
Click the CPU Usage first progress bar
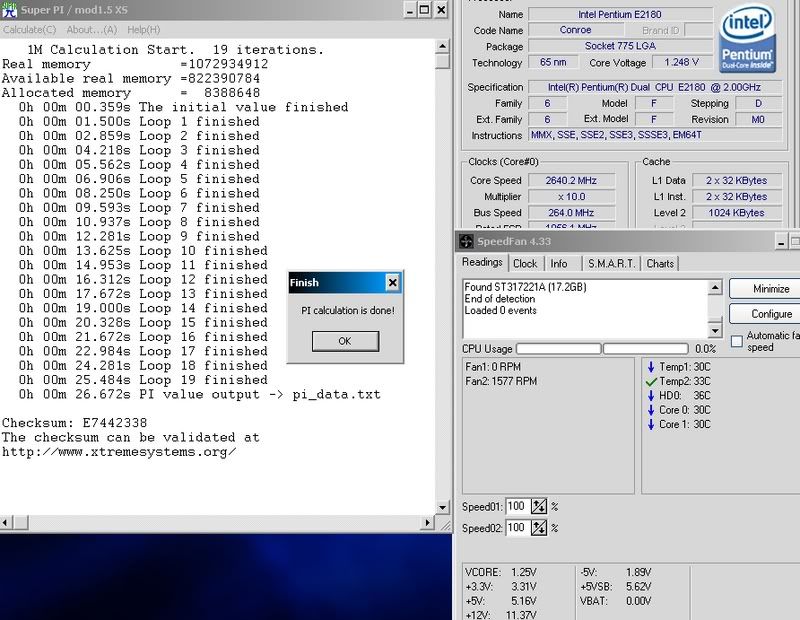[x=559, y=349]
